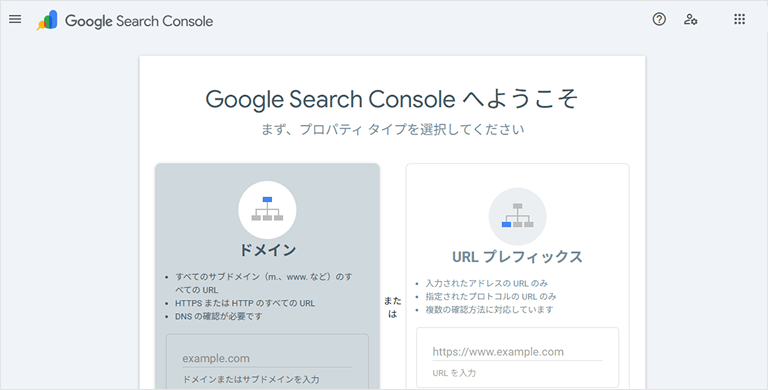The height and width of the screenshot is (390, 768).
Task: Click the subtitle まず、プロパティ タイプを選択してください
Action: (392, 130)
